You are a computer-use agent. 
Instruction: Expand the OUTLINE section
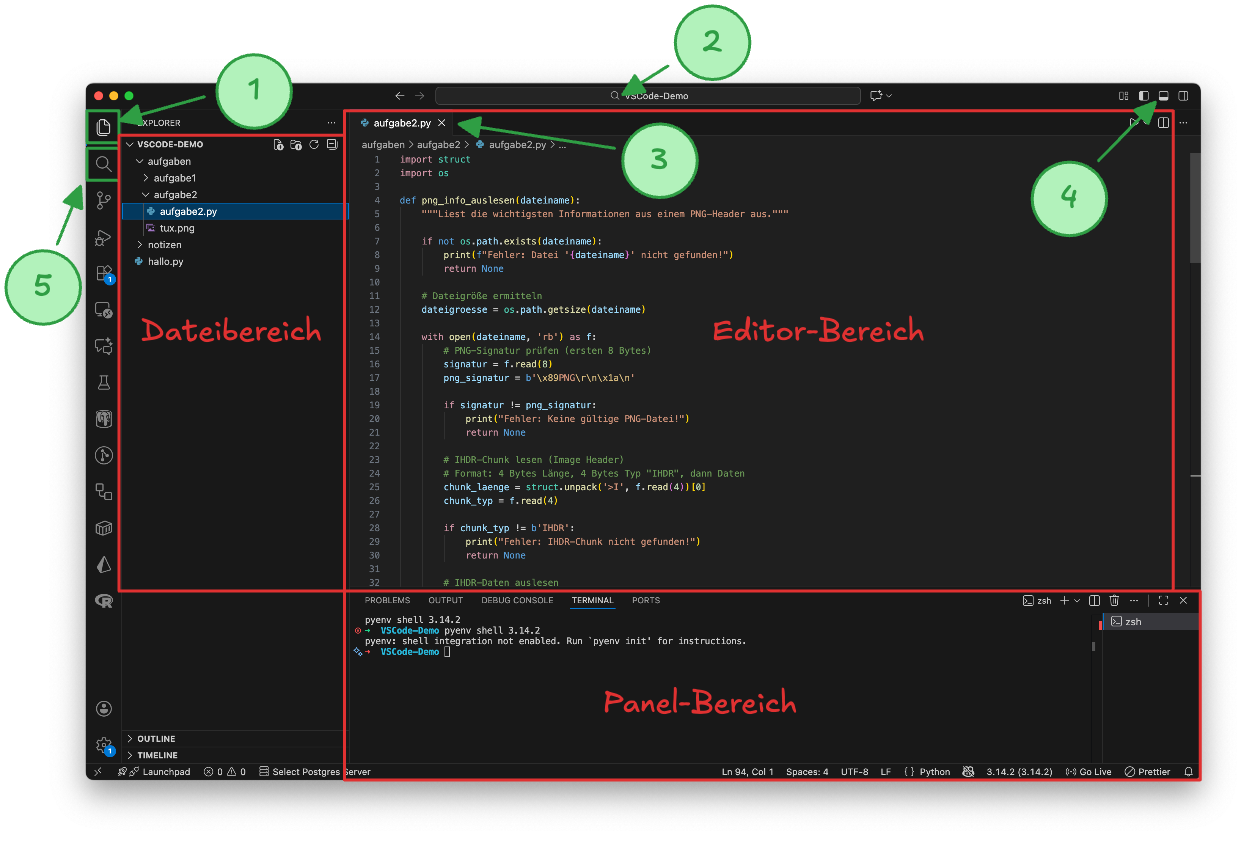[x=156, y=739]
